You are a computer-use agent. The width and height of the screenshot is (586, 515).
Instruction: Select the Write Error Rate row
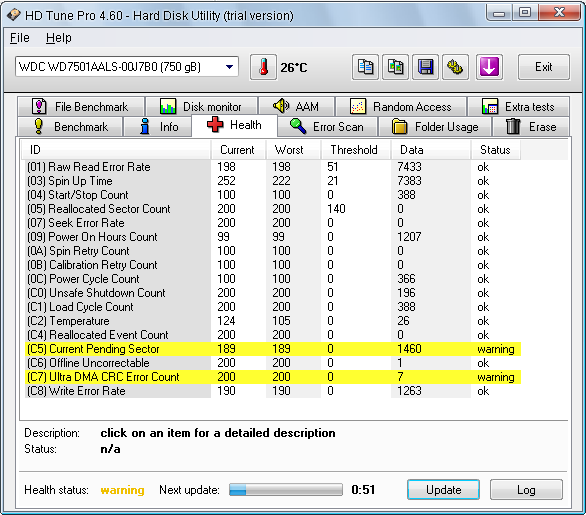point(273,391)
